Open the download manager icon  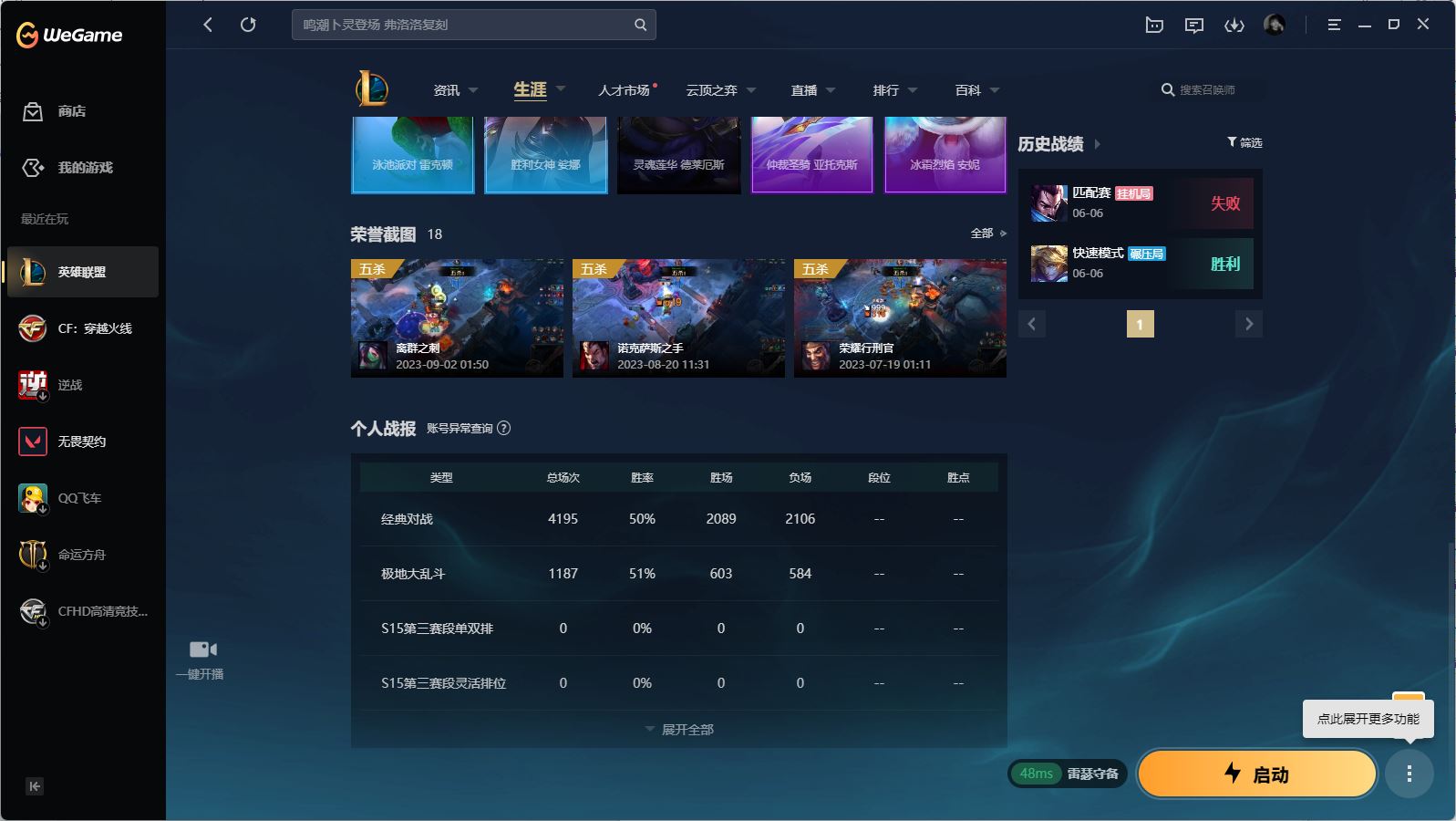tap(1234, 26)
